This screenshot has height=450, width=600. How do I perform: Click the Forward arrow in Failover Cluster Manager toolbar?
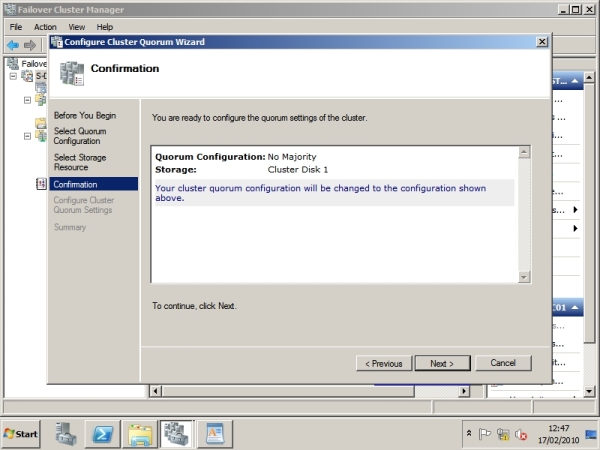click(x=30, y=45)
